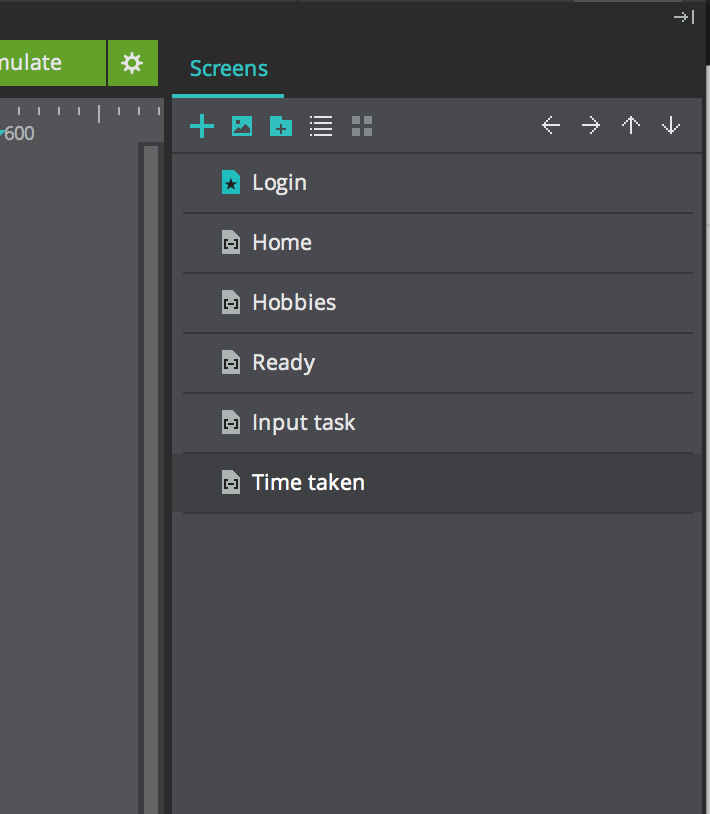
Task: Click the vertical canvas scrollbar
Action: (x=151, y=480)
